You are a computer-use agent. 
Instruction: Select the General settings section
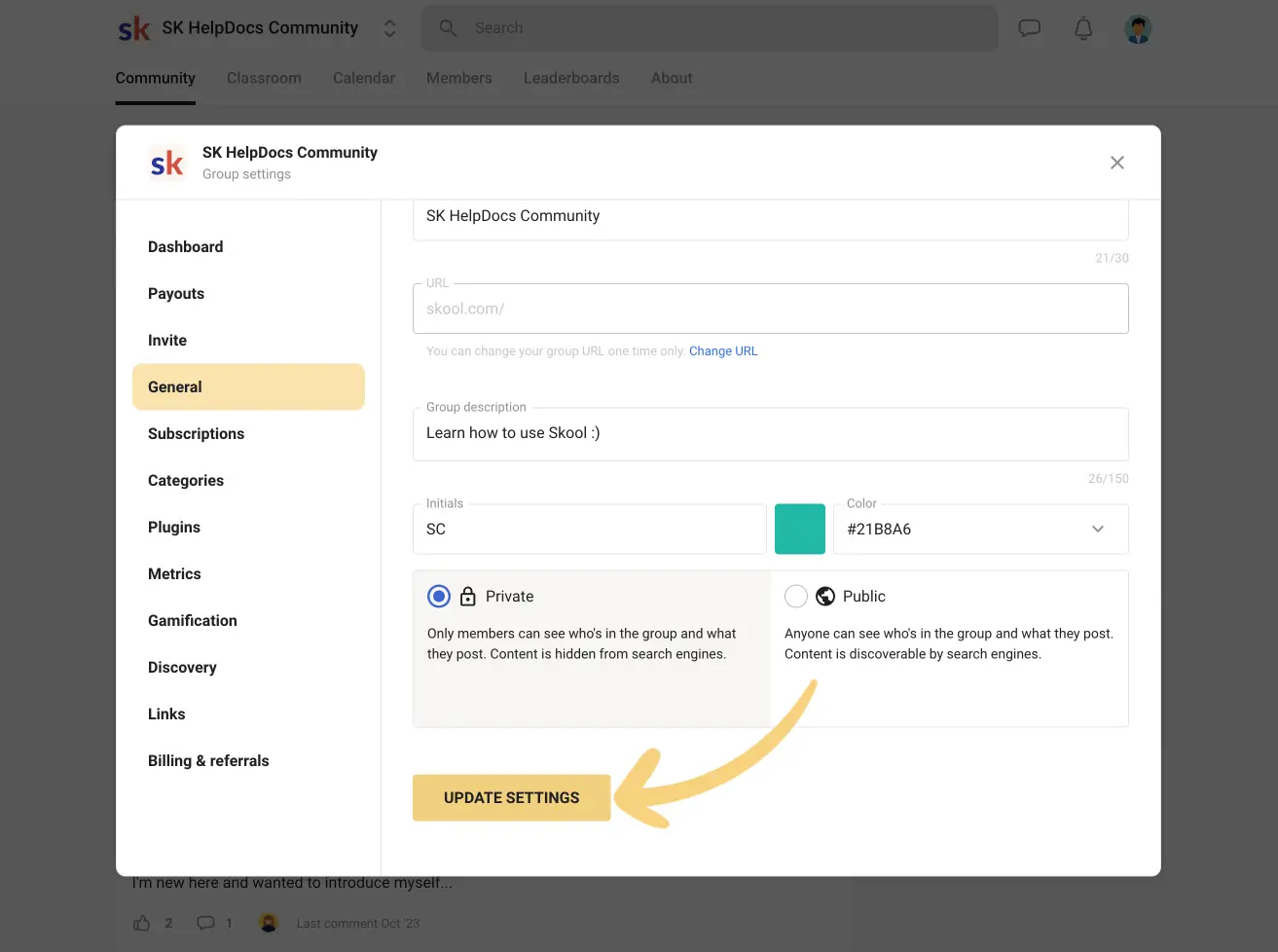point(248,387)
